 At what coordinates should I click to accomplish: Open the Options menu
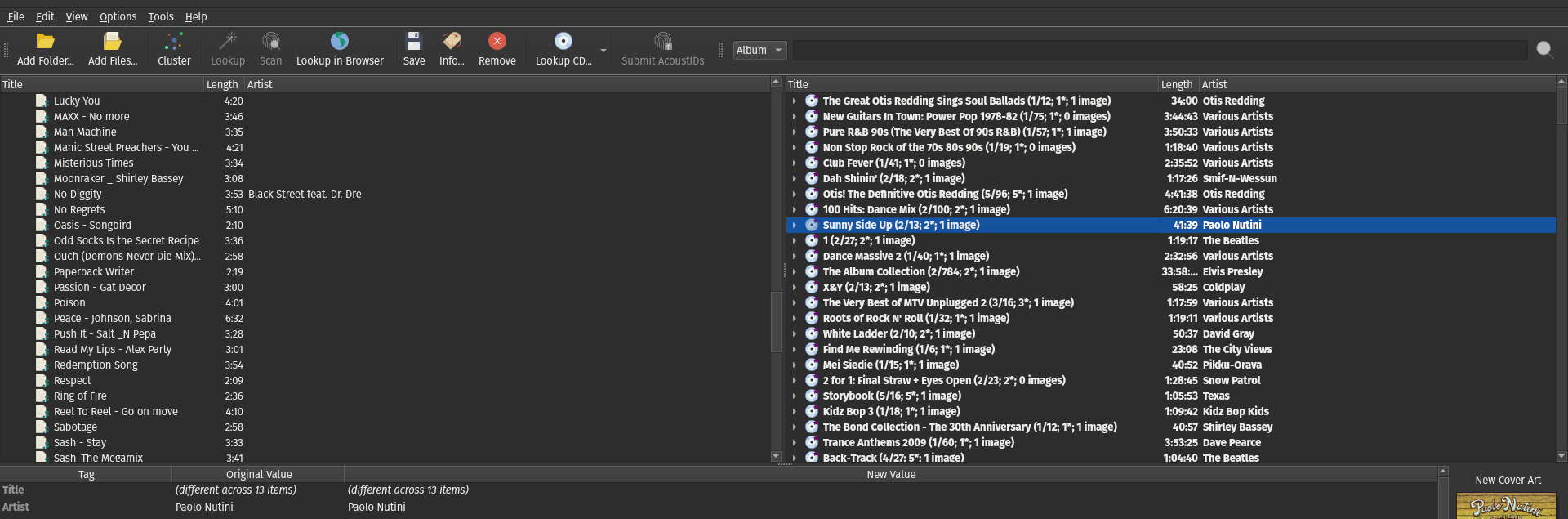click(x=118, y=16)
